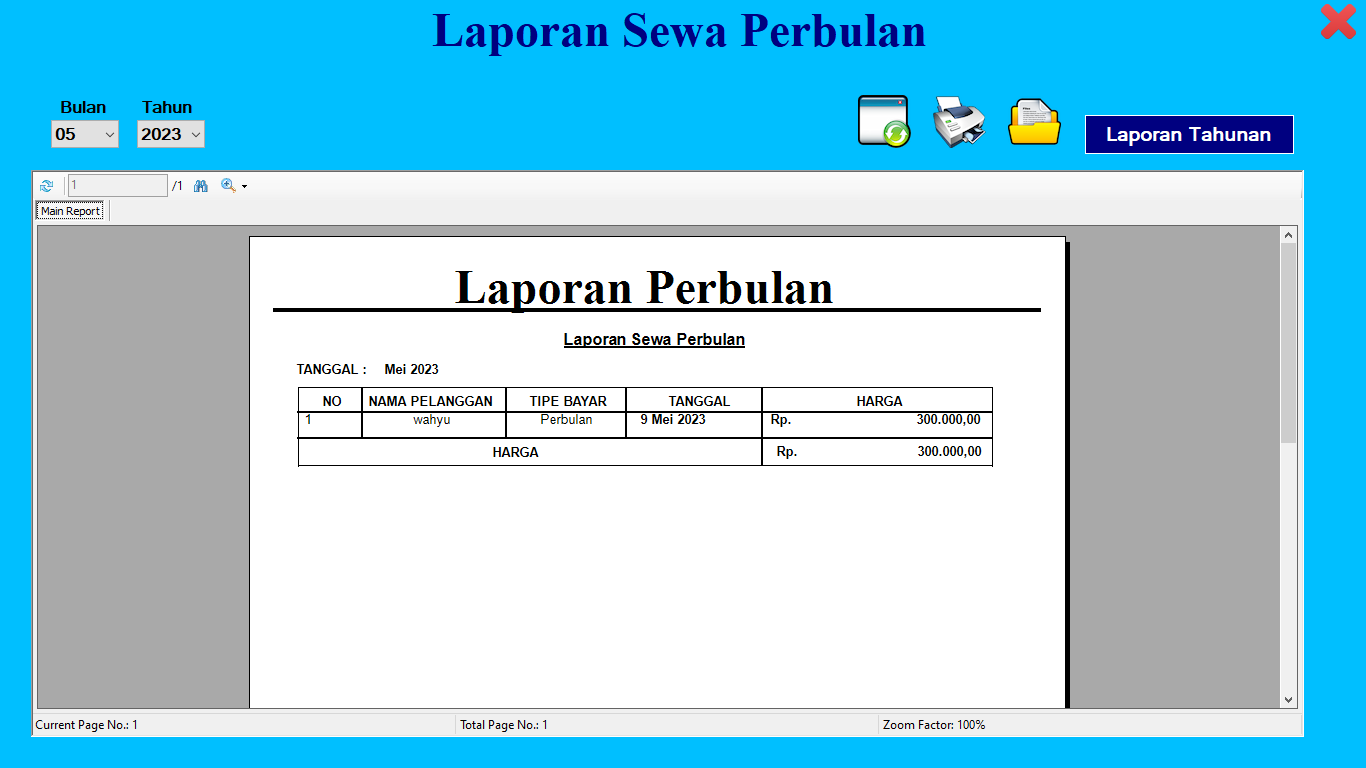This screenshot has width=1366, height=768.
Task: Click the Total Page No. status text
Action: tap(504, 725)
